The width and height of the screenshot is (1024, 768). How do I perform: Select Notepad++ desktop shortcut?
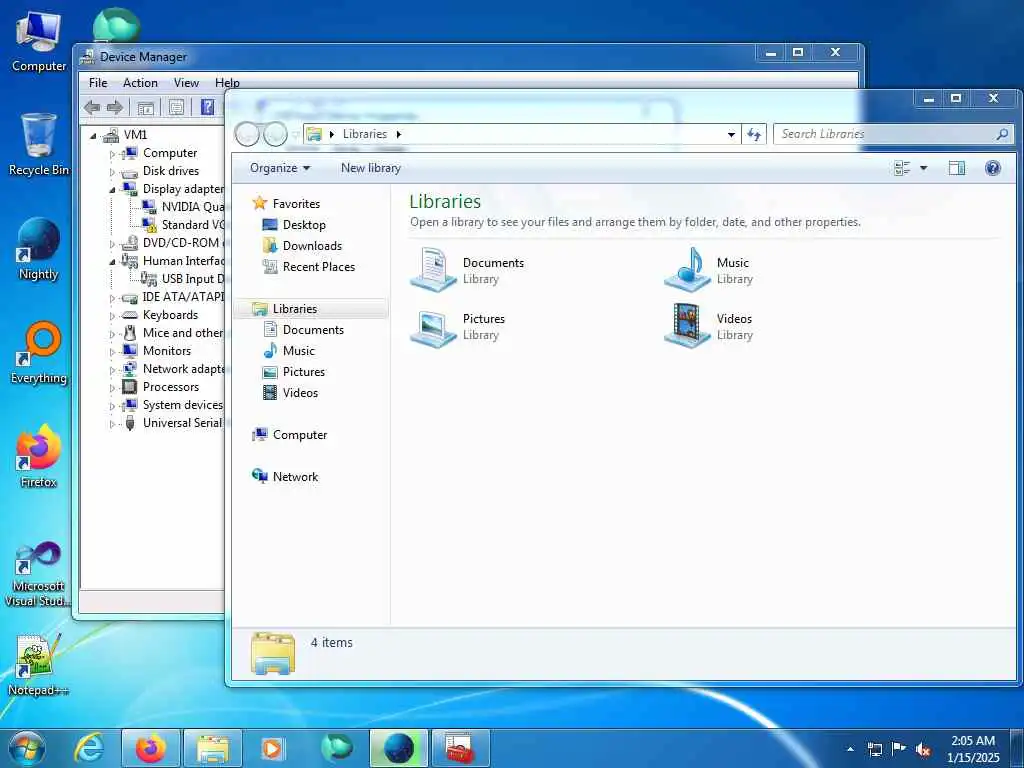pos(39,665)
